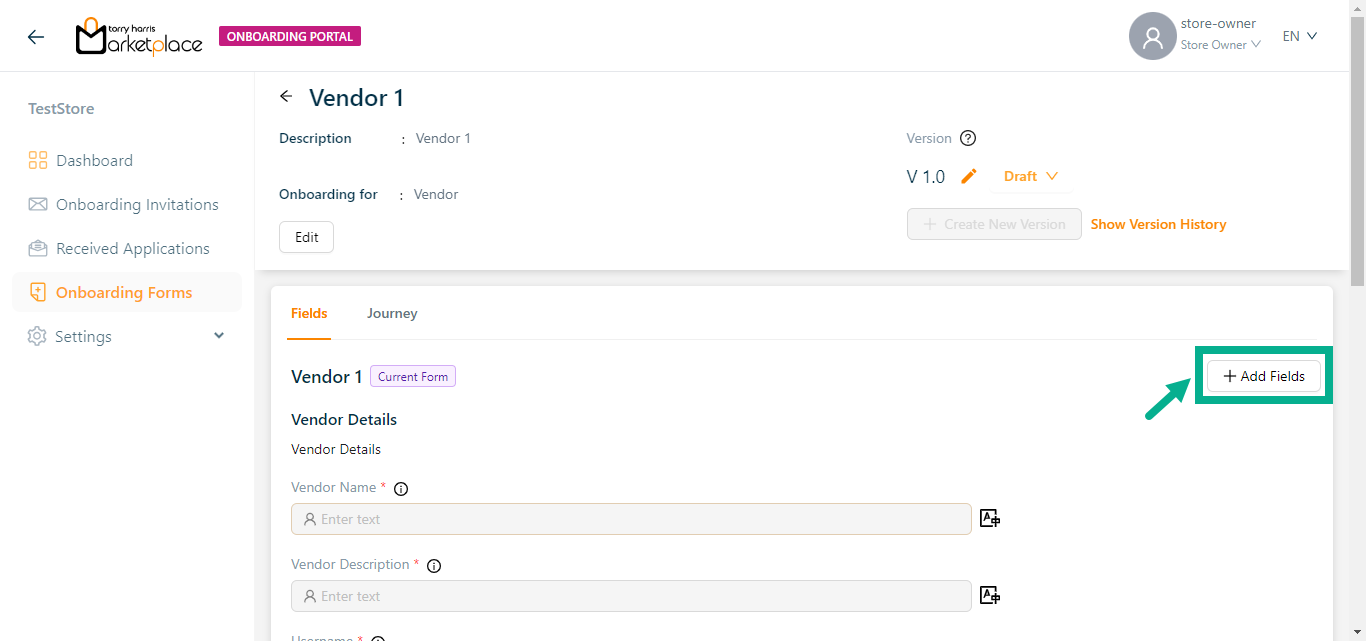
Task: Click the Add Fields button
Action: tap(1263, 376)
